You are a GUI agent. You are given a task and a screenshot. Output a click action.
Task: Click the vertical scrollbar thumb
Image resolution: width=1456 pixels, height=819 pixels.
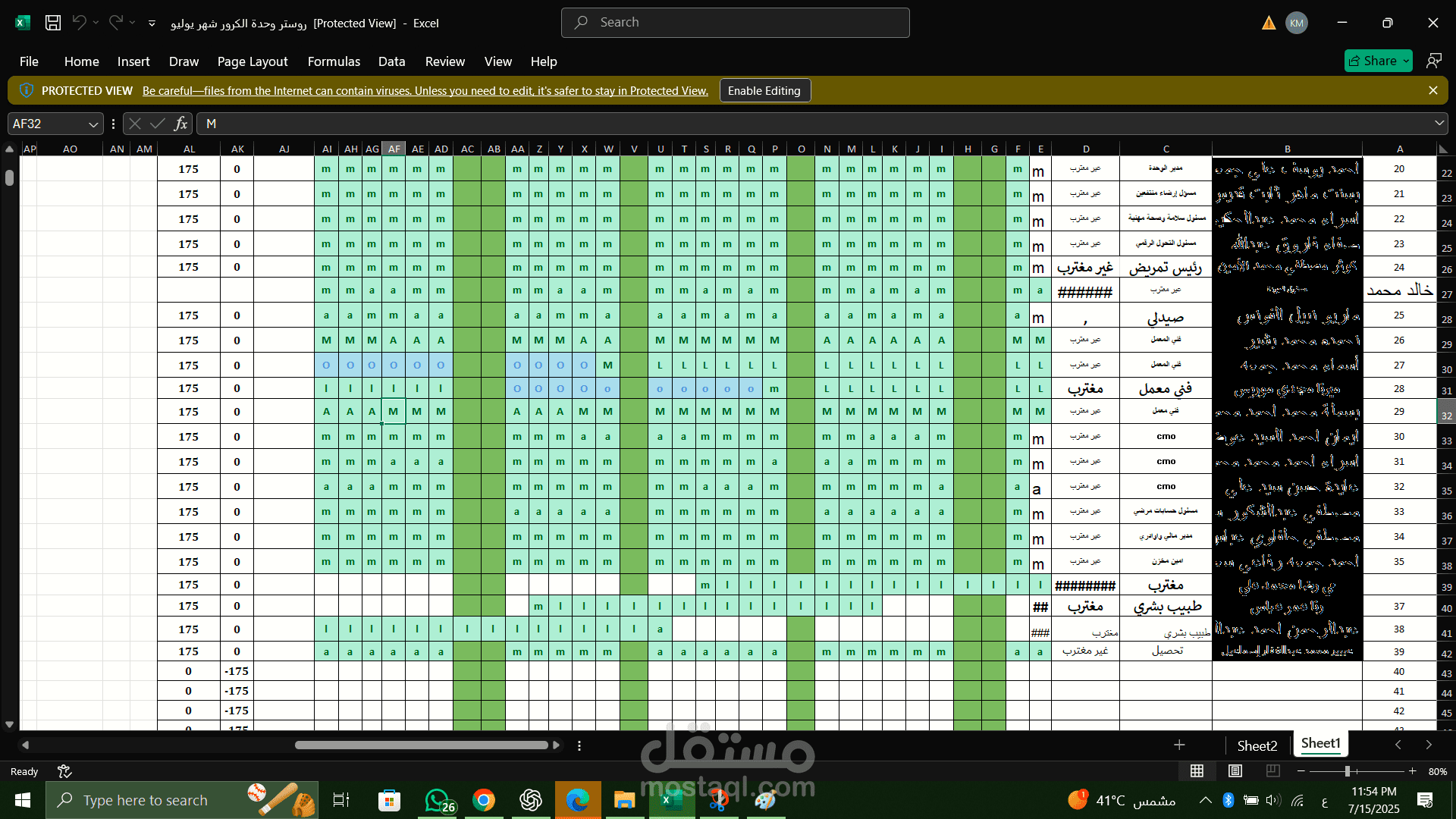pyautogui.click(x=9, y=177)
